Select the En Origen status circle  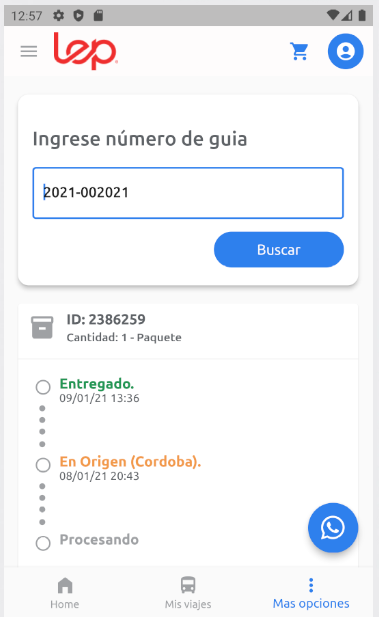(x=43, y=465)
